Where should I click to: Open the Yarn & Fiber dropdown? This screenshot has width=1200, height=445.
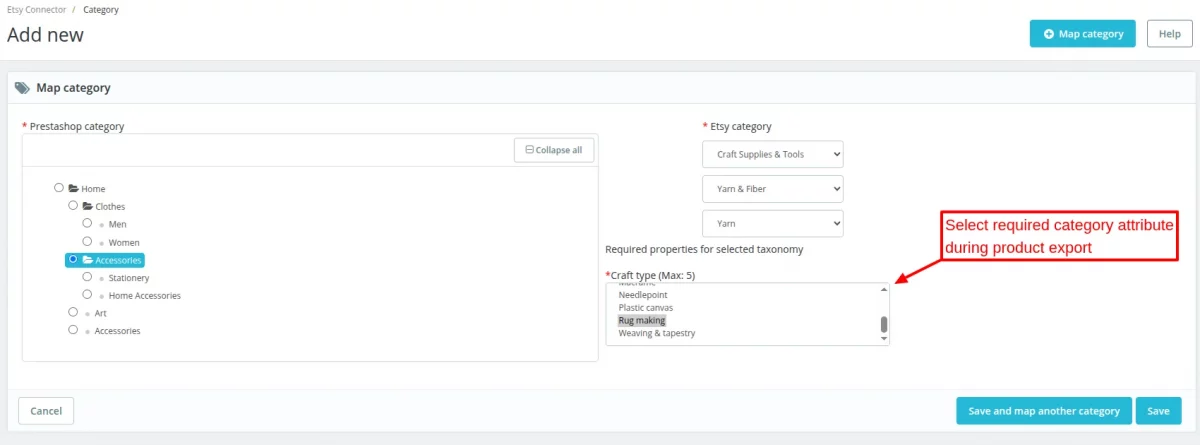pos(772,188)
